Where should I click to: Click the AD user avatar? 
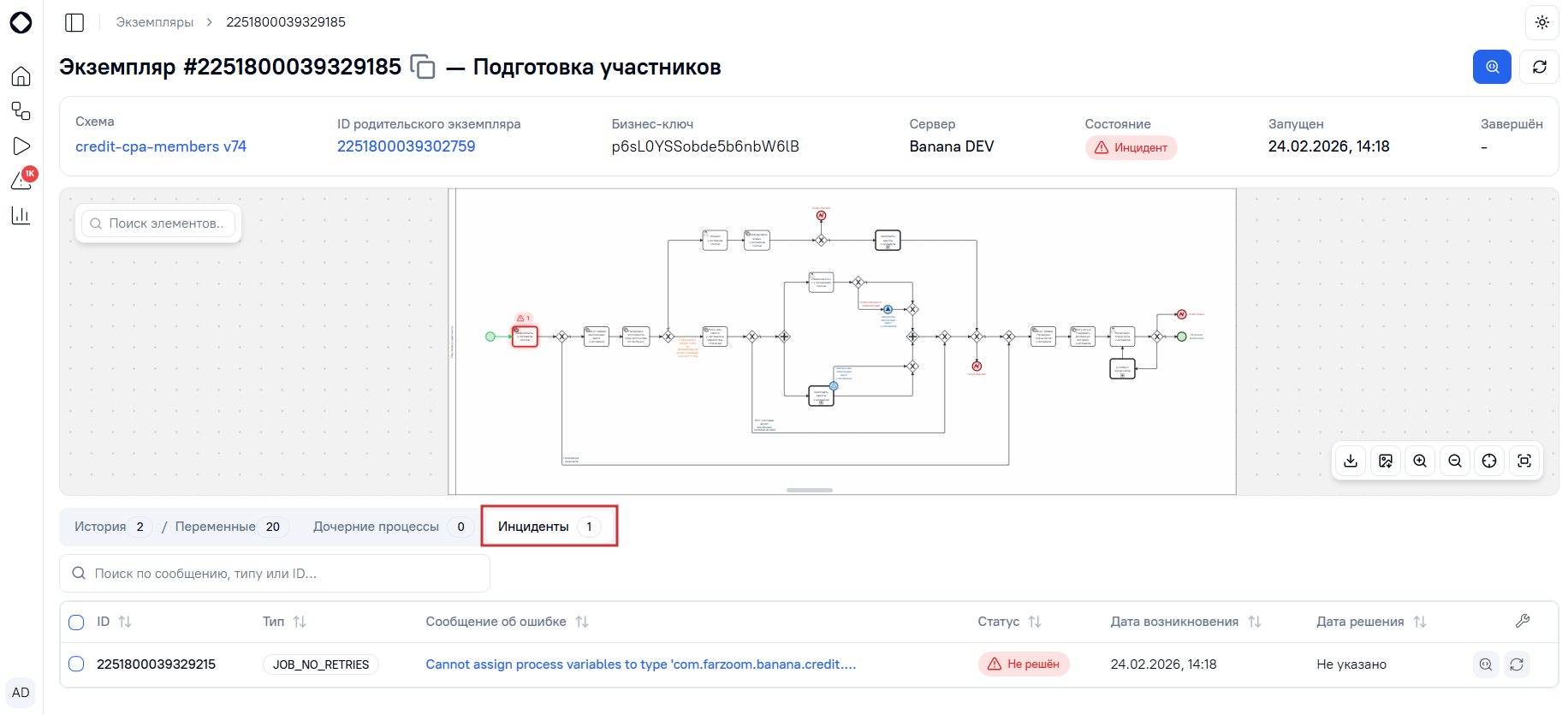click(x=21, y=693)
